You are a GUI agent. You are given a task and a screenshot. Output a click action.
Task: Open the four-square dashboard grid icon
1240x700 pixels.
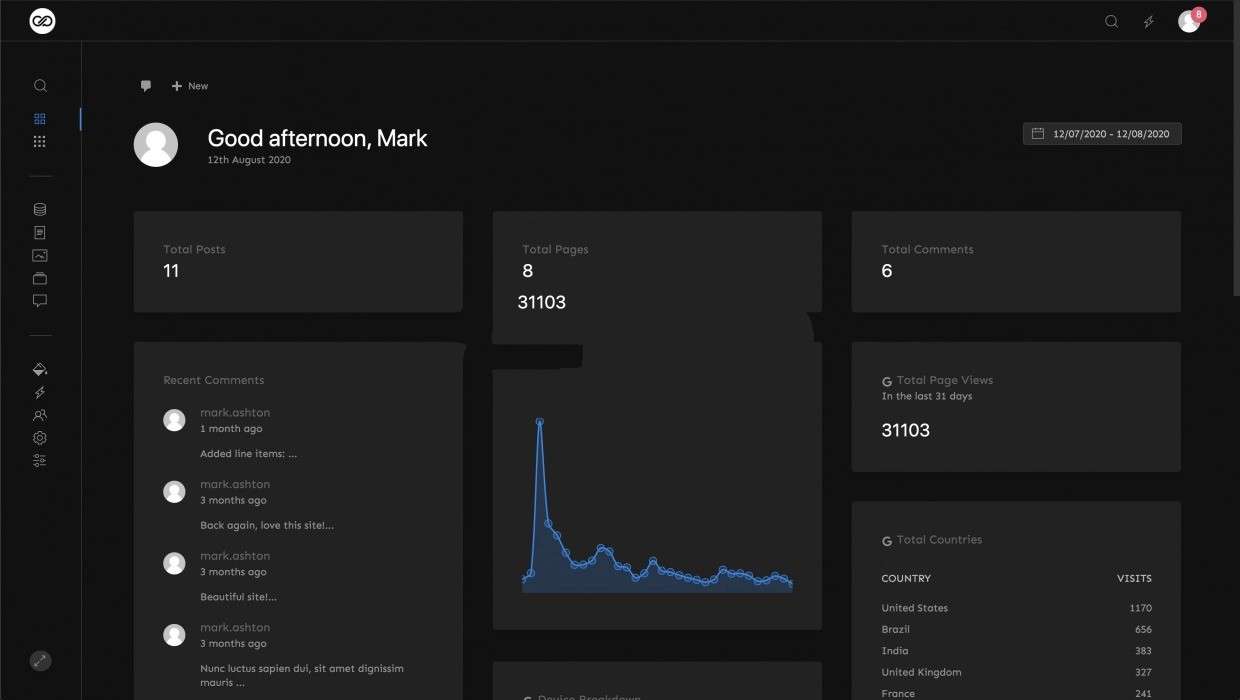click(x=40, y=119)
